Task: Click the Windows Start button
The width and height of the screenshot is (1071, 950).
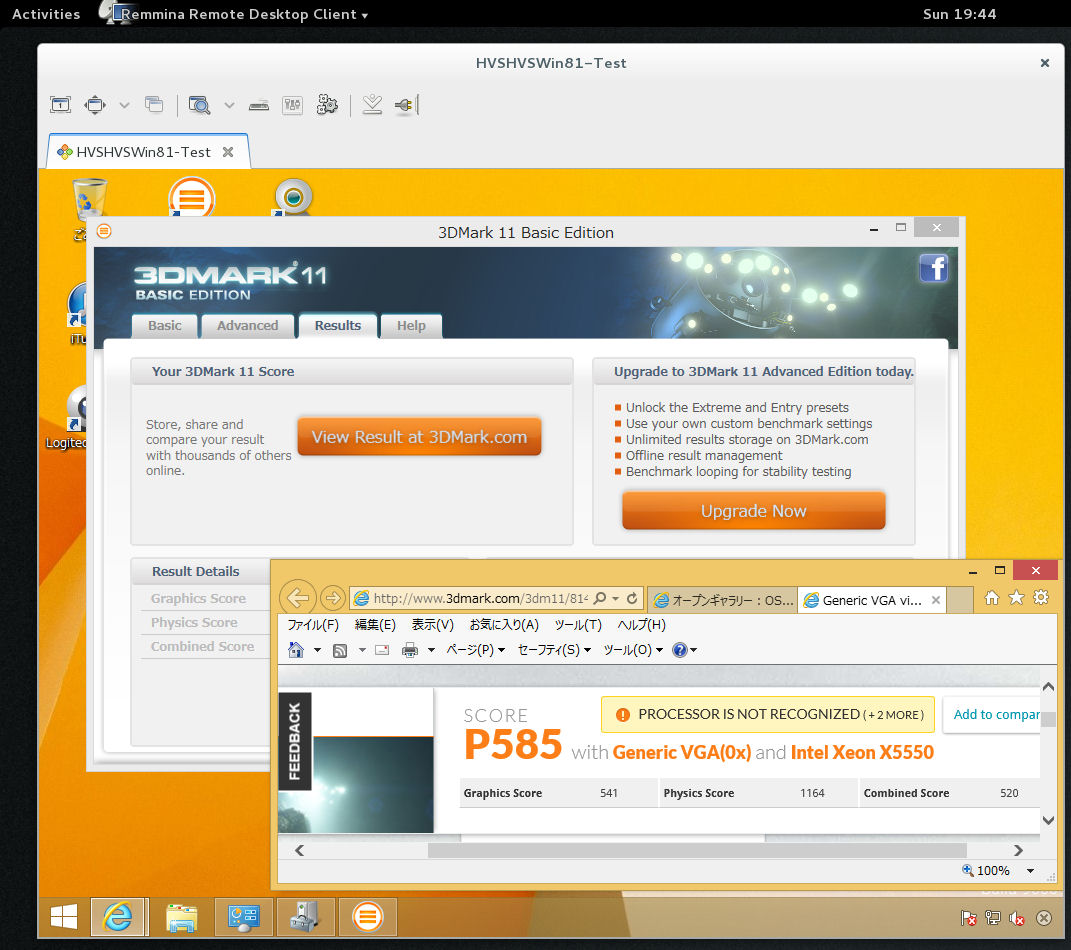Action: pyautogui.click(x=64, y=917)
